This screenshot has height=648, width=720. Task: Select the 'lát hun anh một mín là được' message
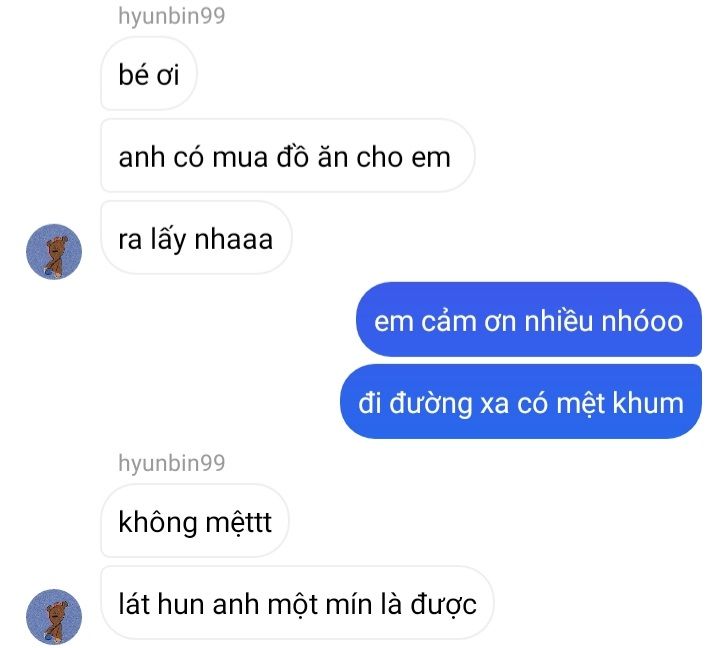pos(297,603)
